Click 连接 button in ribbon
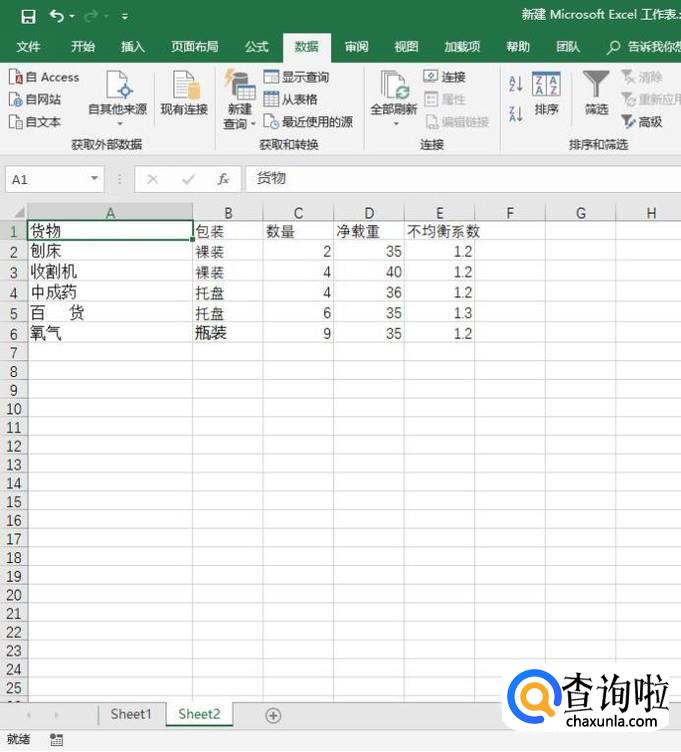 [x=444, y=77]
